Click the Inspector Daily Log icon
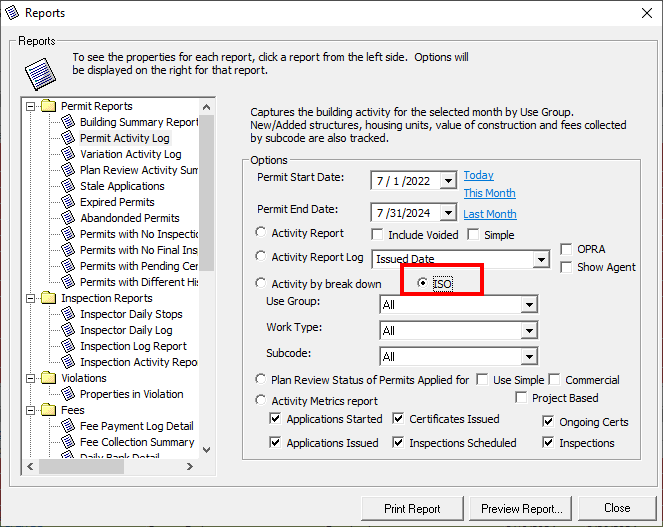Image resolution: width=663 pixels, height=527 pixels. (68, 330)
